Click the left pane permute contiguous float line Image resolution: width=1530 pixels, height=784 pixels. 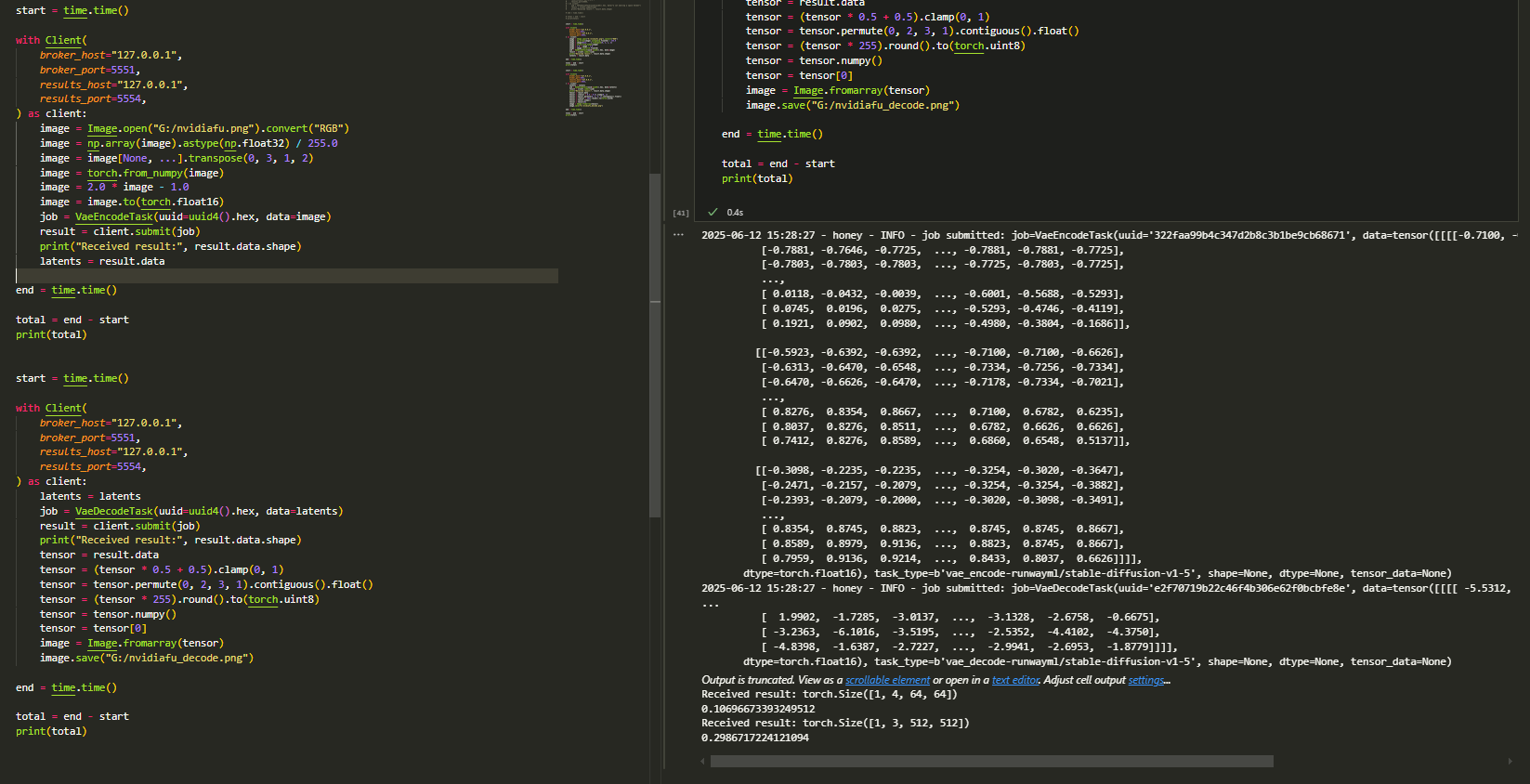tap(206, 584)
